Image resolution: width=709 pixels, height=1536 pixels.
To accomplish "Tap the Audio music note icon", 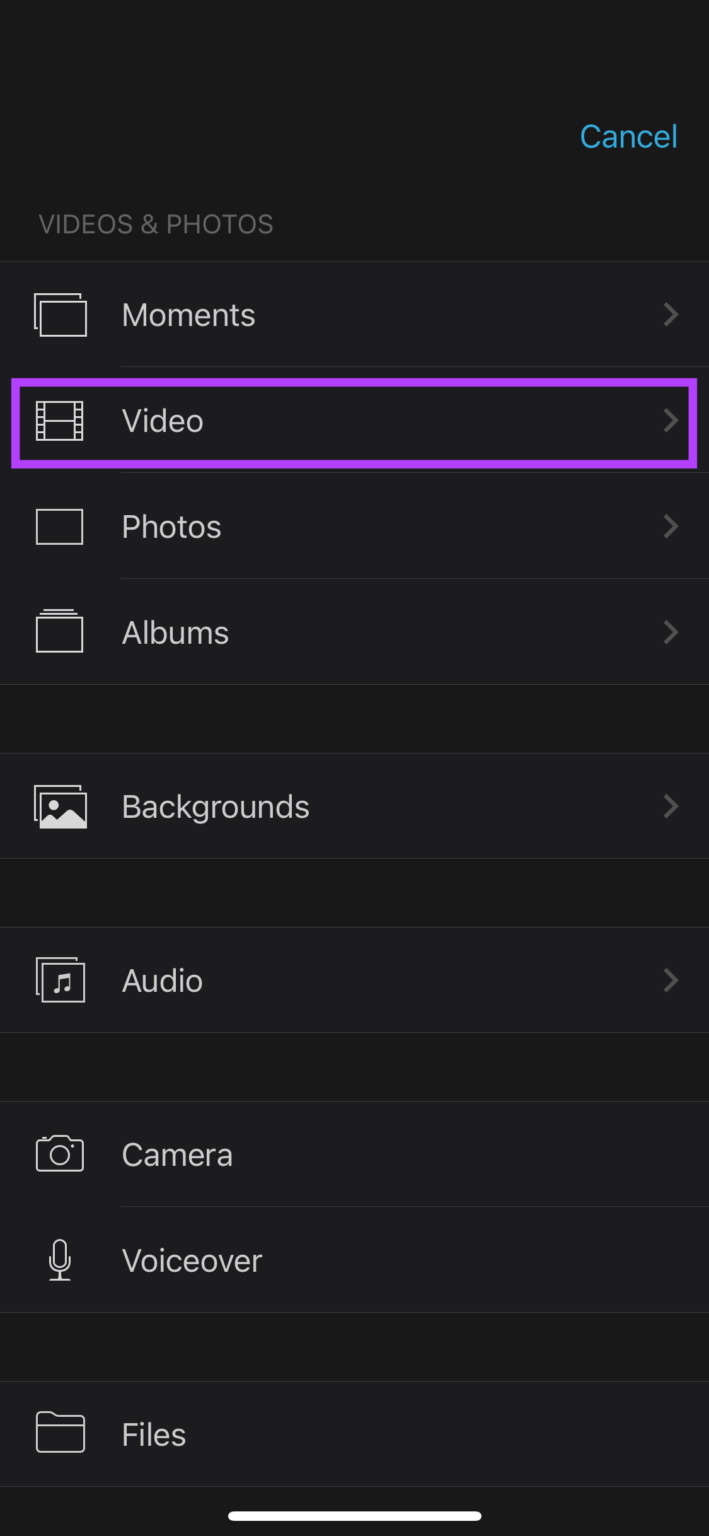I will coord(59,980).
